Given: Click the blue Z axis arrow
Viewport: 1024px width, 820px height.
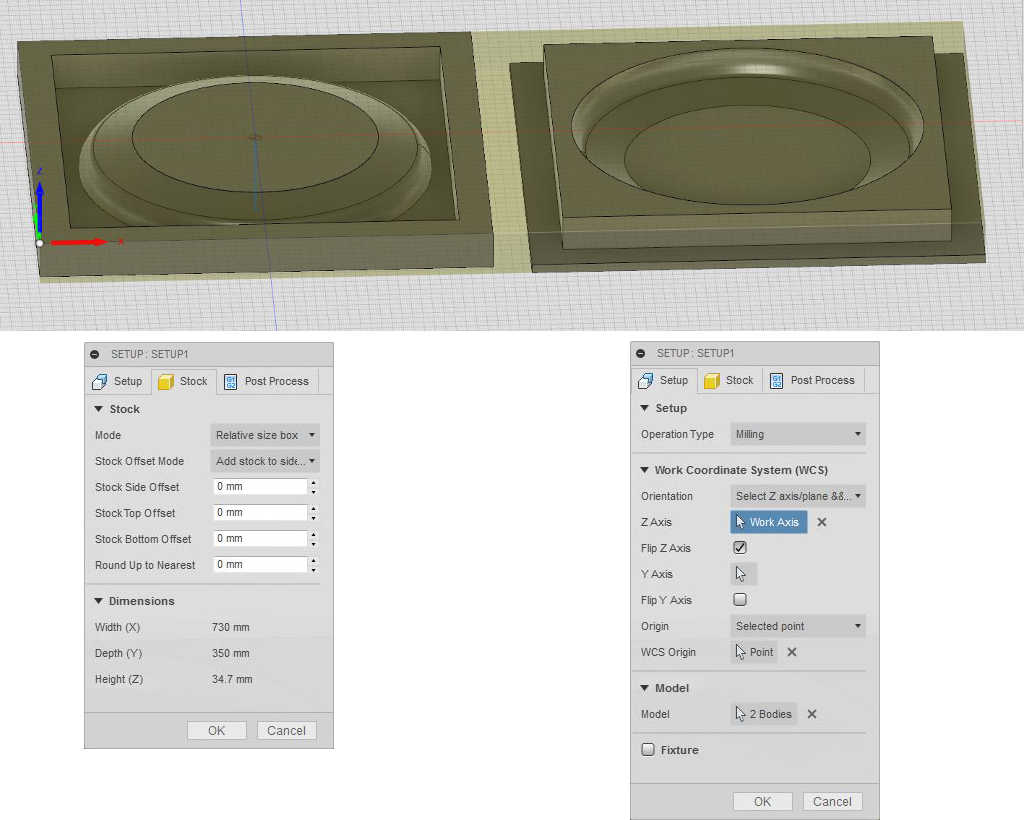Looking at the screenshot, I should [x=39, y=208].
